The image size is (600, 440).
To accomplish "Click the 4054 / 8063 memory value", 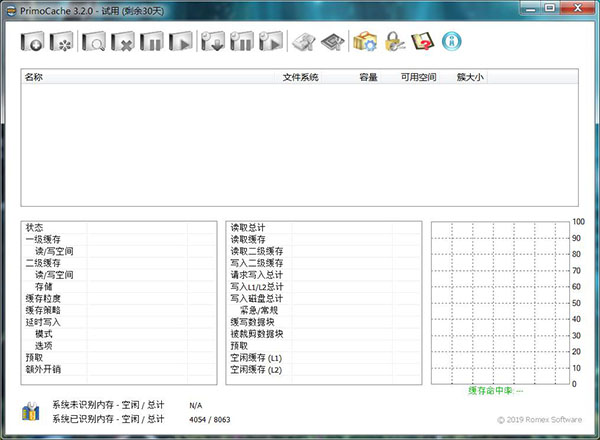I will pos(210,420).
